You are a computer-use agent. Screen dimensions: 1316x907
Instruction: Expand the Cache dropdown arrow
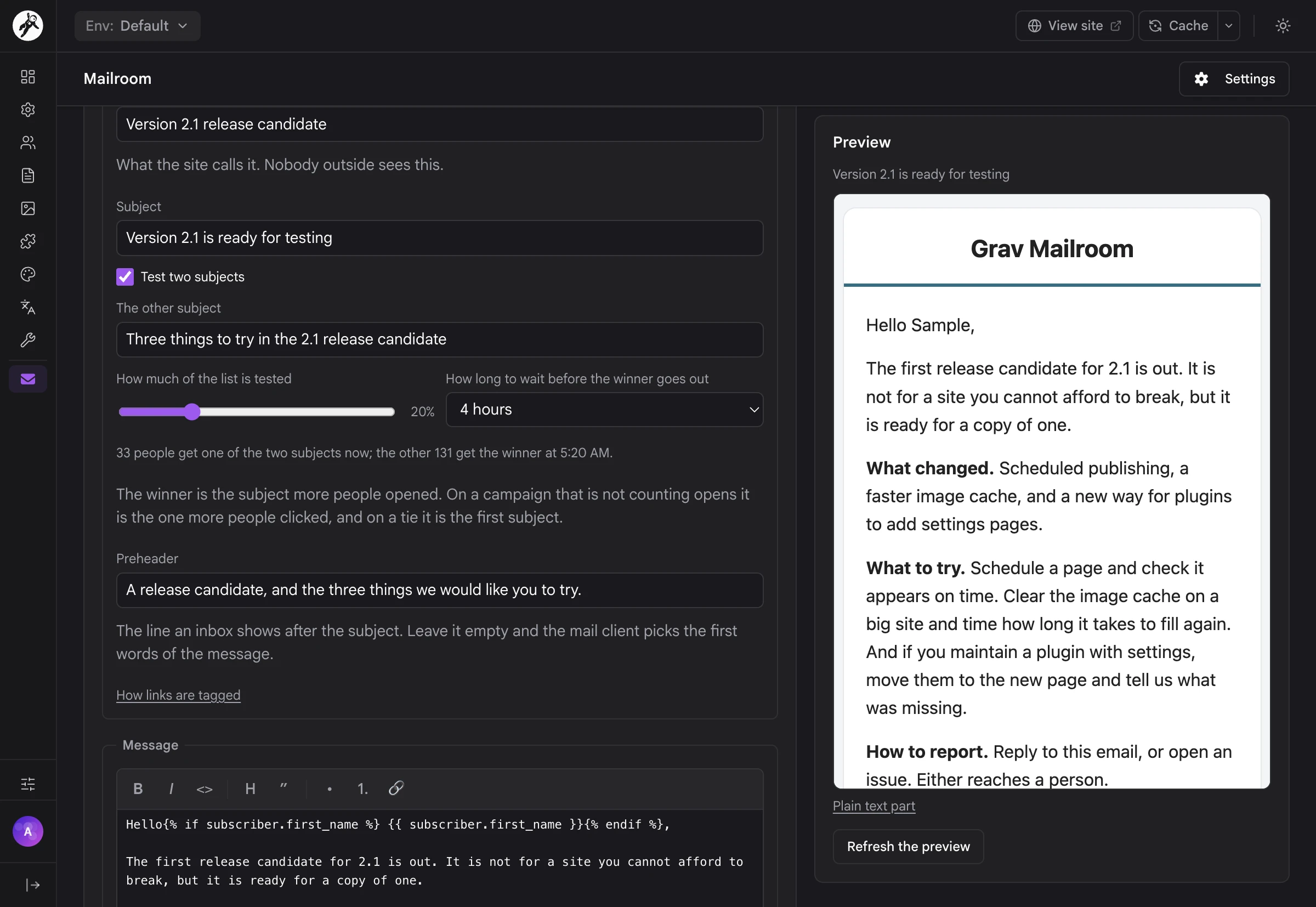tap(1228, 26)
